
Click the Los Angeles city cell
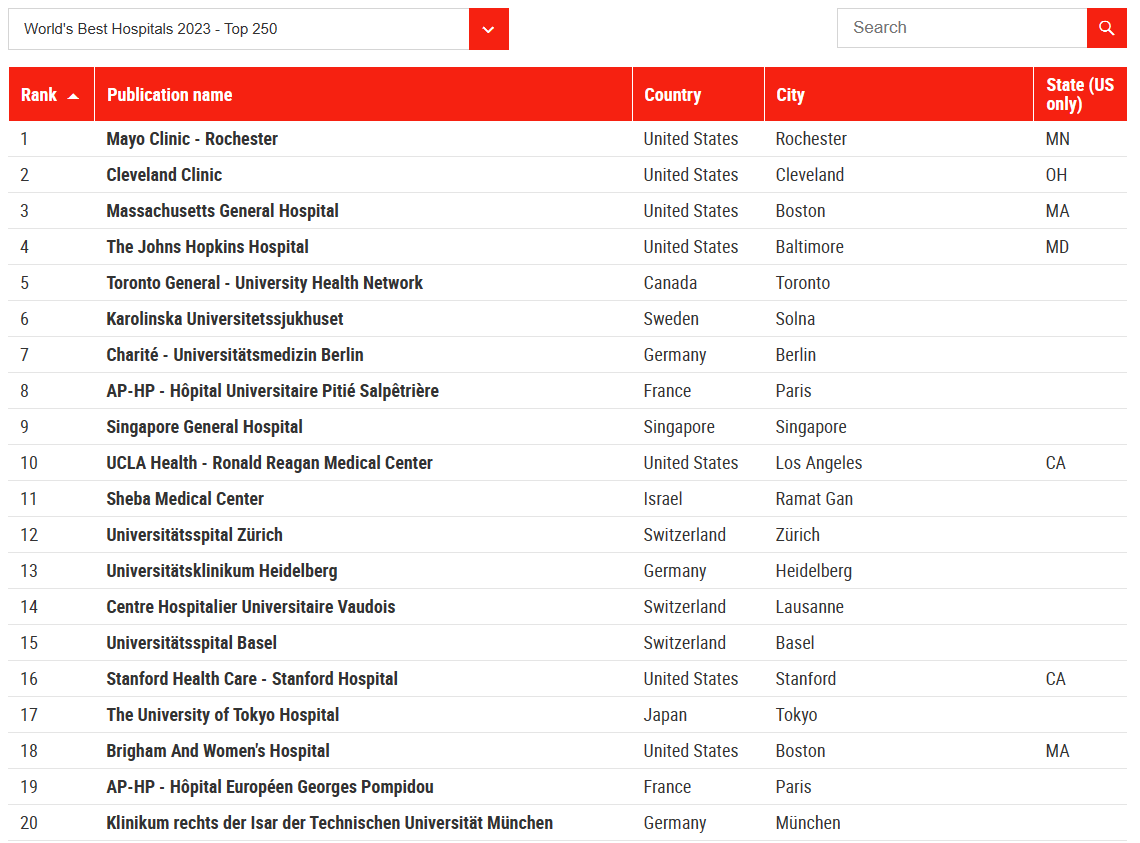[819, 463]
